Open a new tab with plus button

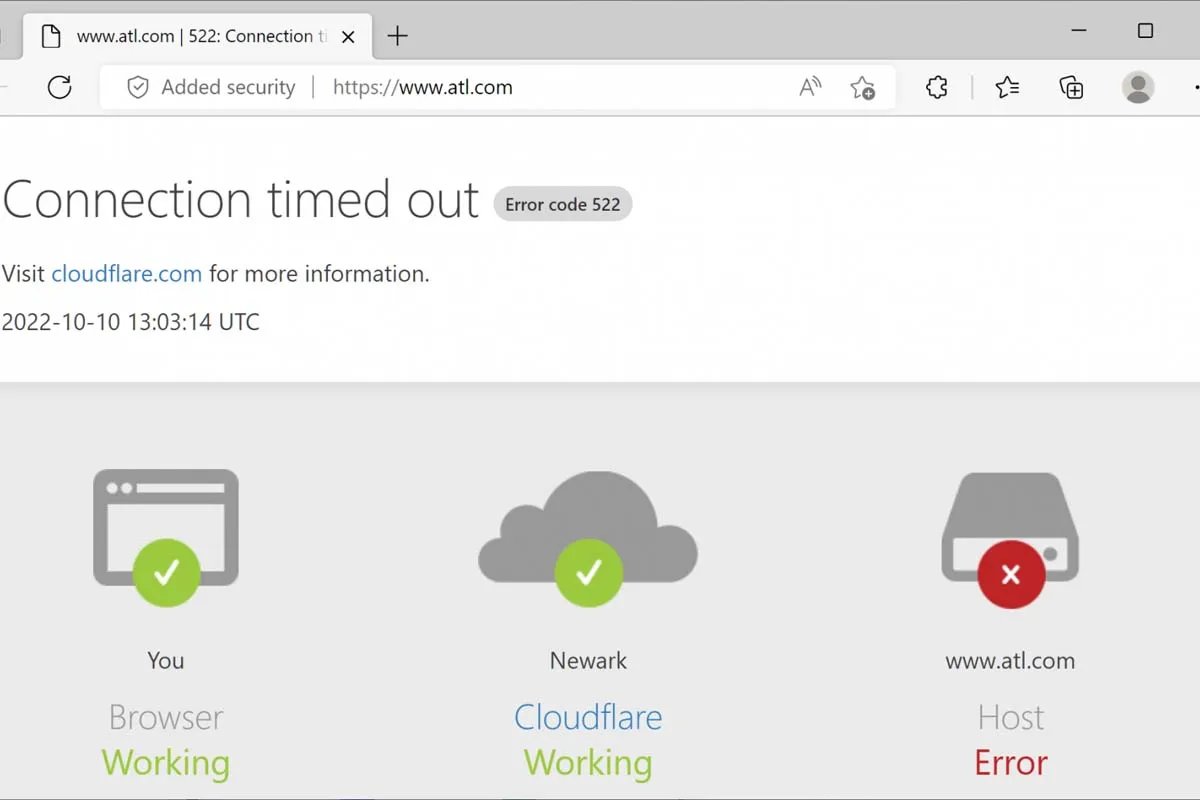[398, 37]
